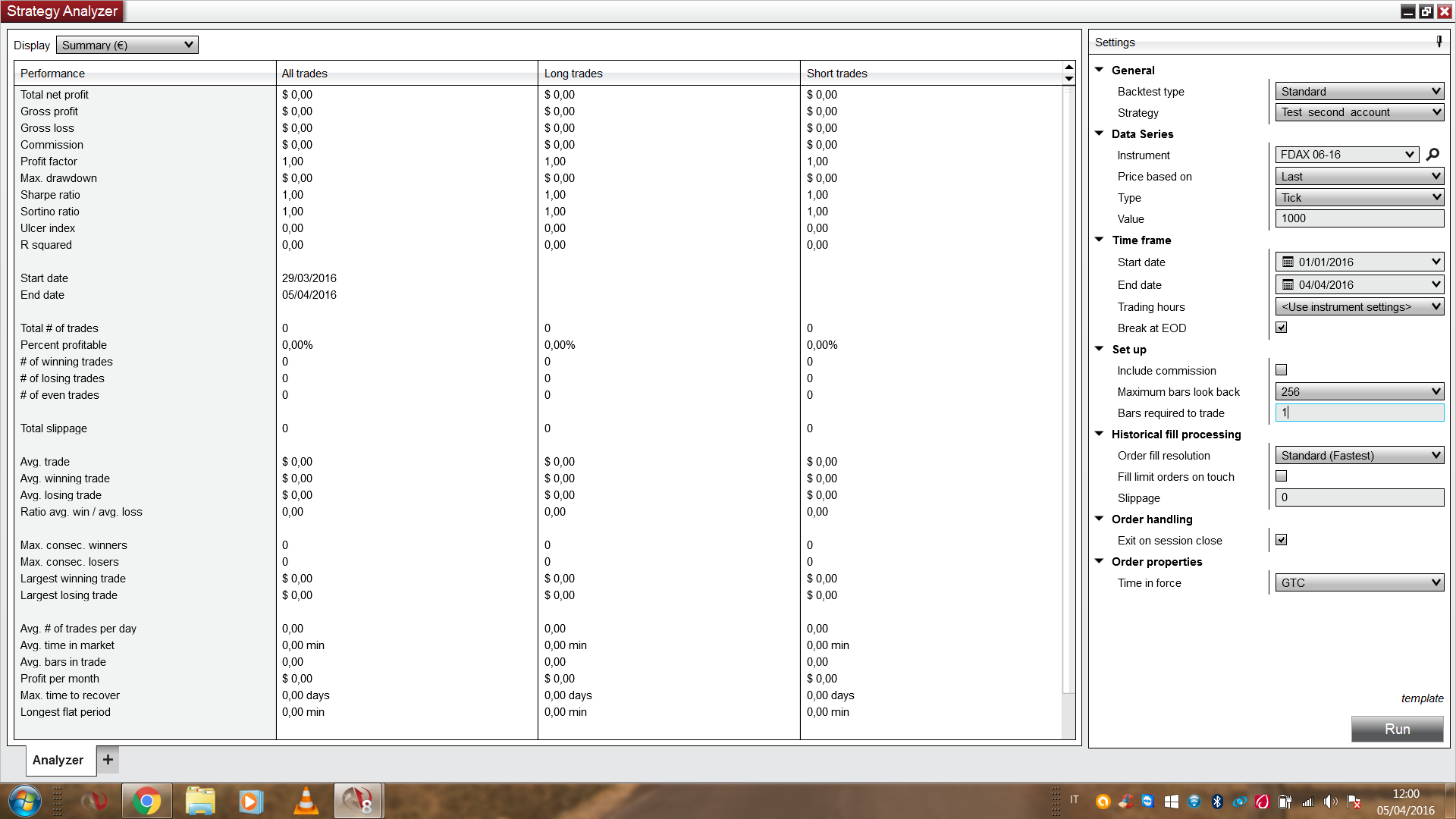Click the NinjaTrader 8 taskbar icon
This screenshot has height=819, width=1456.
tap(358, 801)
